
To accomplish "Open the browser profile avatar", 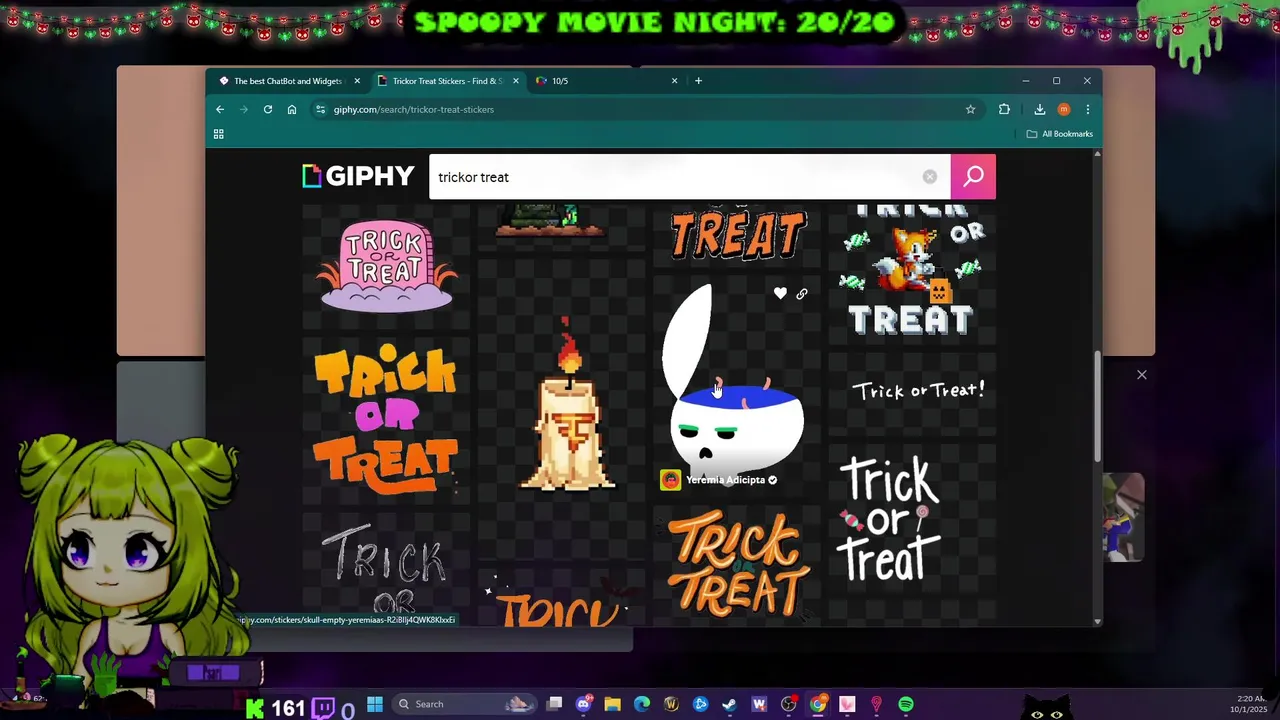I will tap(1064, 109).
